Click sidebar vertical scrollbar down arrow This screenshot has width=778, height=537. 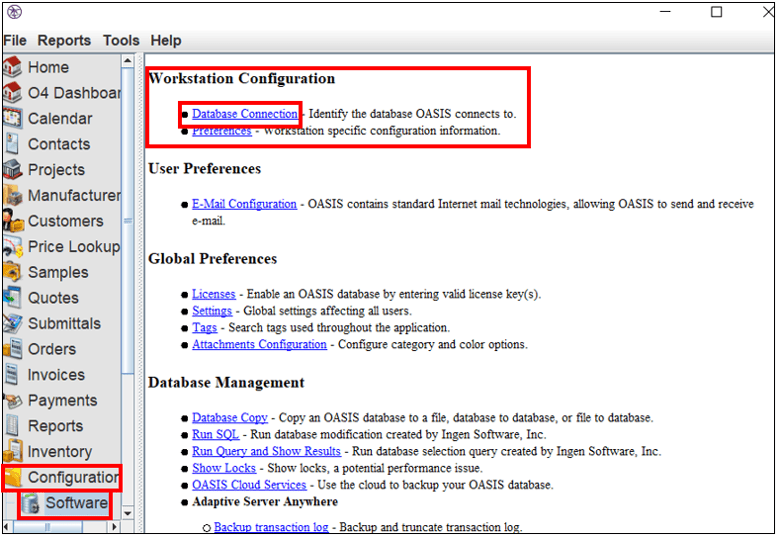point(128,513)
